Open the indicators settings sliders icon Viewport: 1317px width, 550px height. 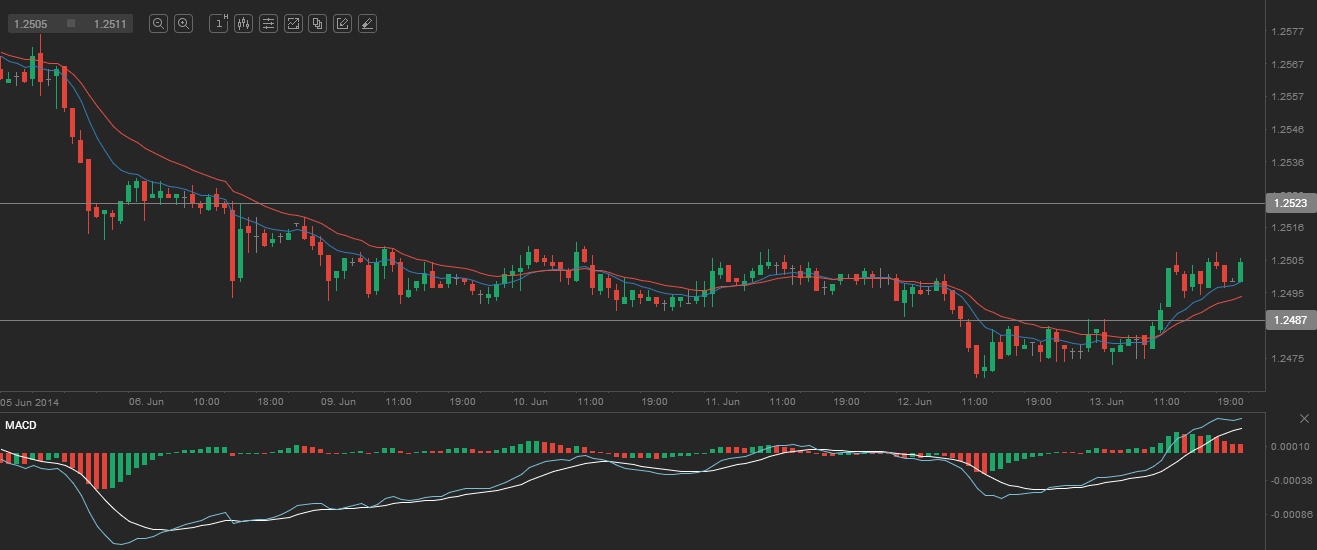268,23
